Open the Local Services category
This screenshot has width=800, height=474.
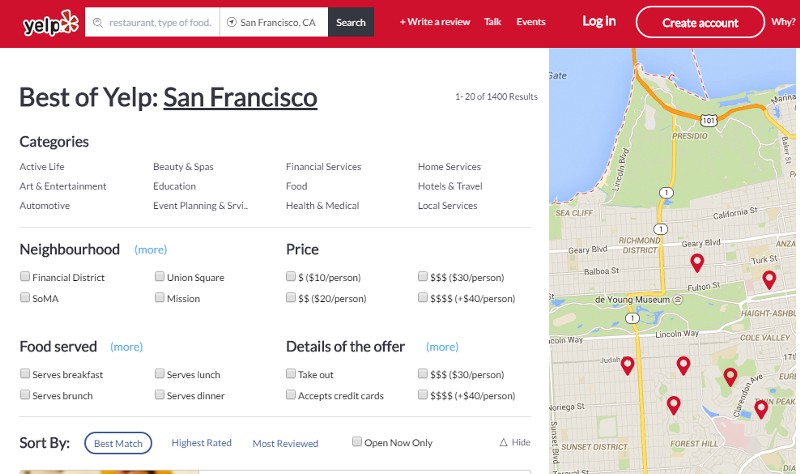pos(447,206)
